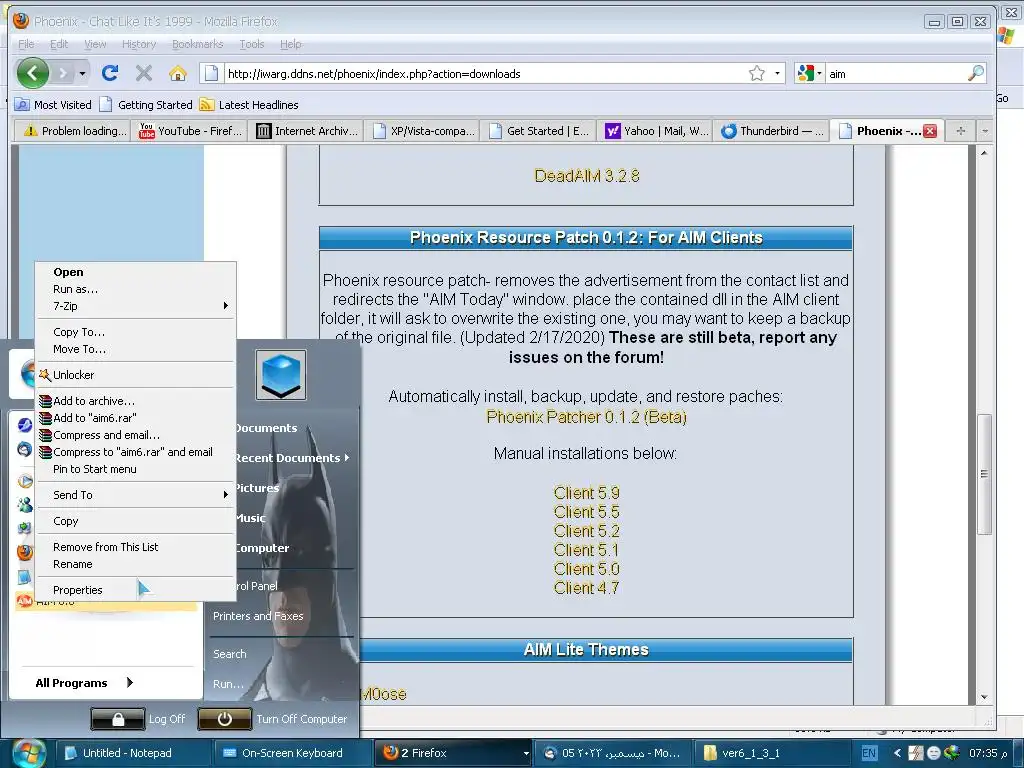Open the Bookmarks menu
This screenshot has width=1024, height=768.
pyautogui.click(x=197, y=44)
